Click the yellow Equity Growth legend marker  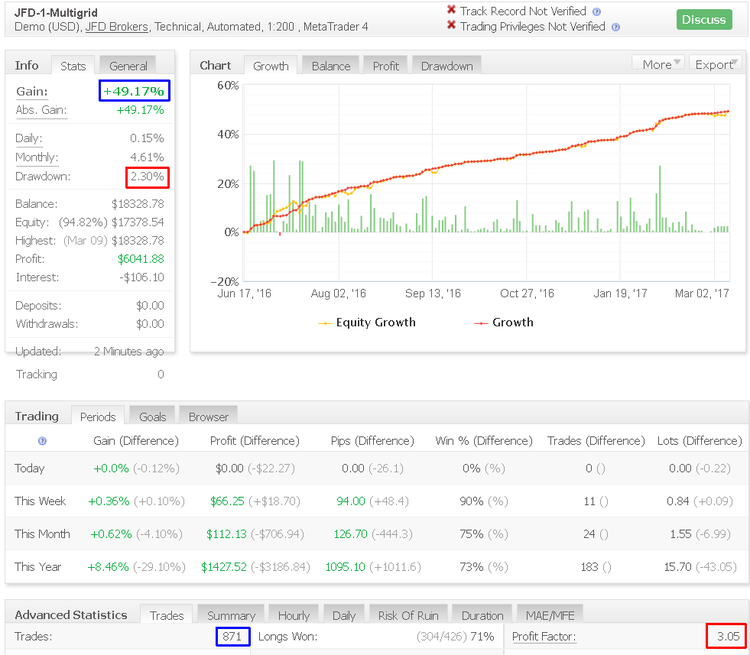326,323
